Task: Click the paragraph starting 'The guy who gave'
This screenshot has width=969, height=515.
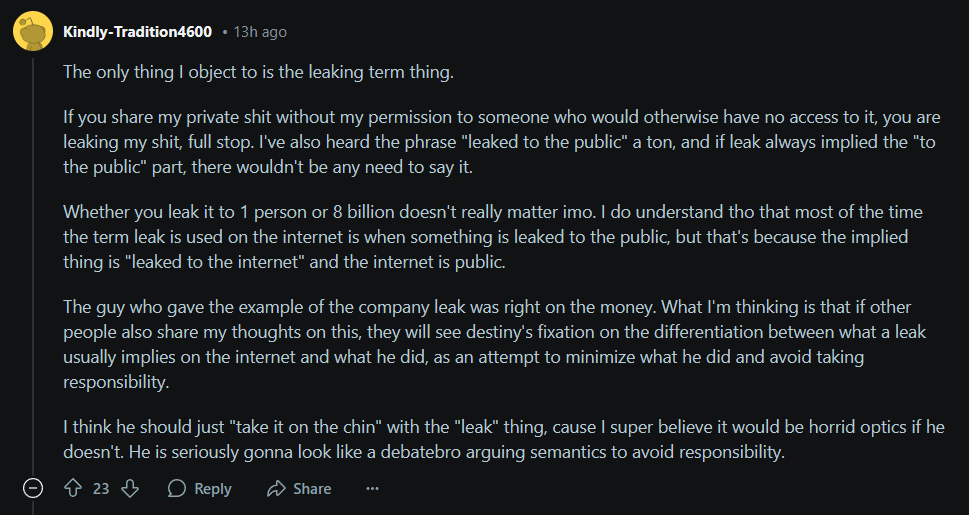Action: pyautogui.click(x=494, y=344)
